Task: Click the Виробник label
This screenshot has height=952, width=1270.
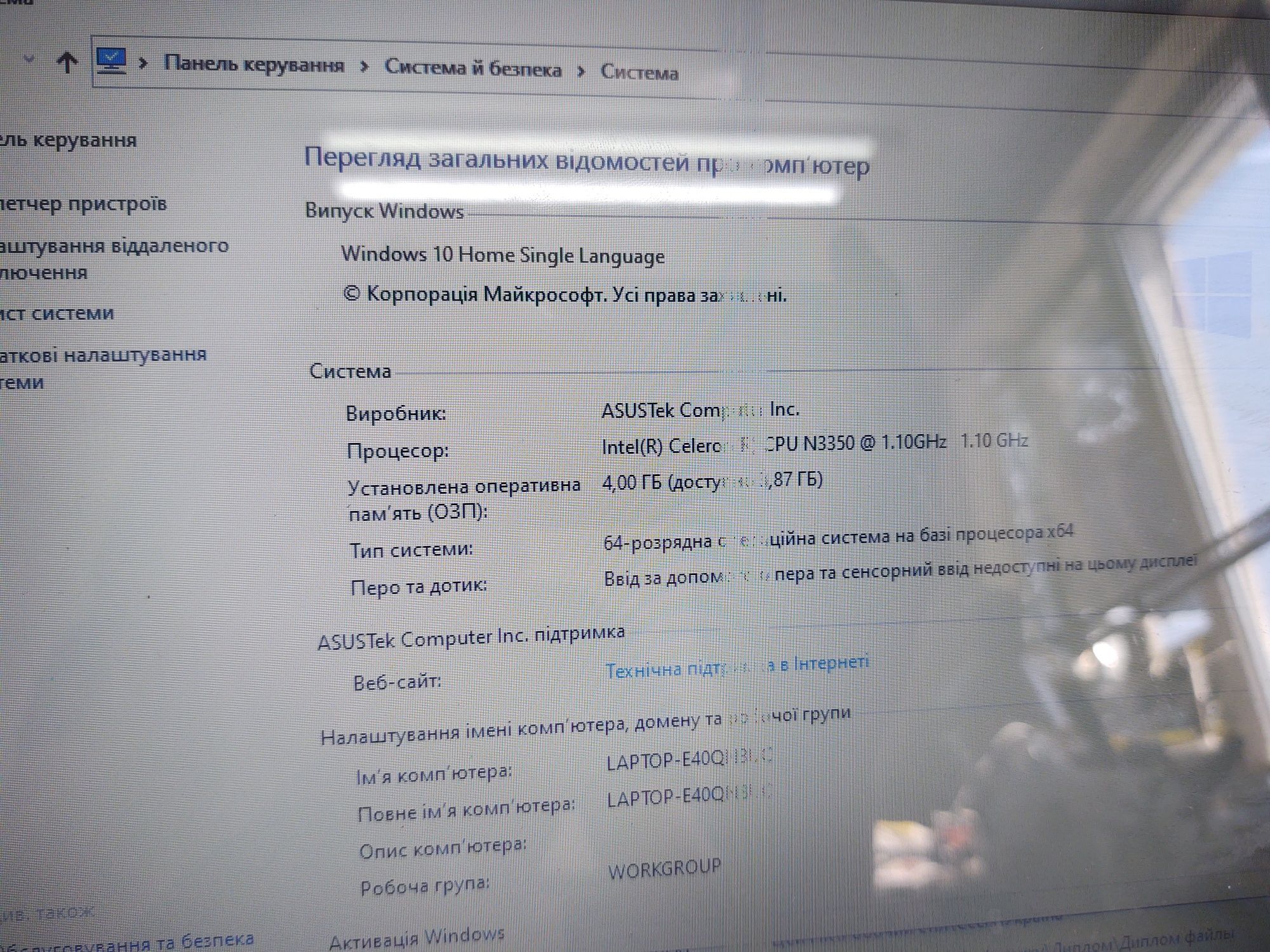Action: [396, 413]
